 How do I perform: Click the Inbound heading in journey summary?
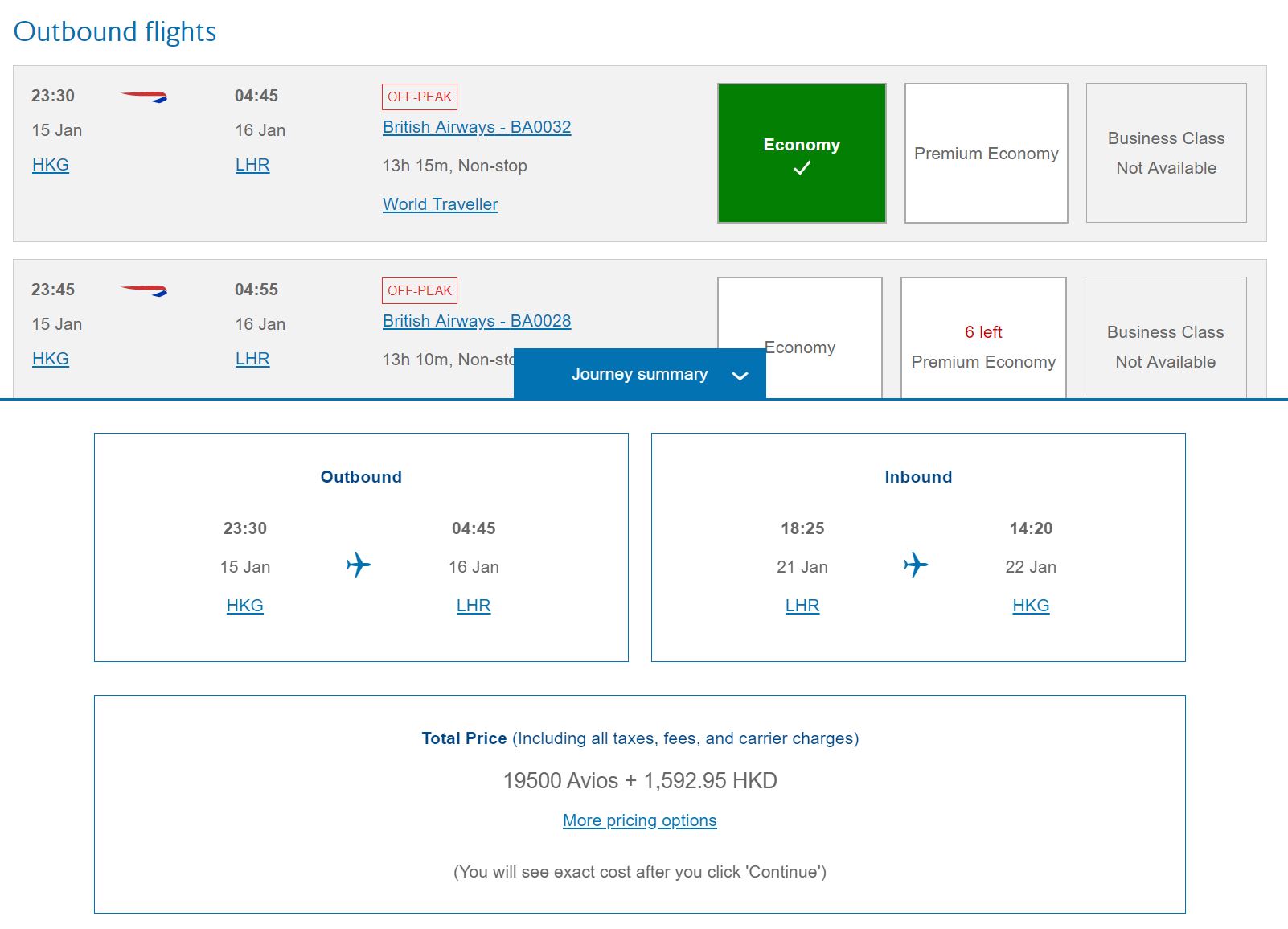pos(918,477)
